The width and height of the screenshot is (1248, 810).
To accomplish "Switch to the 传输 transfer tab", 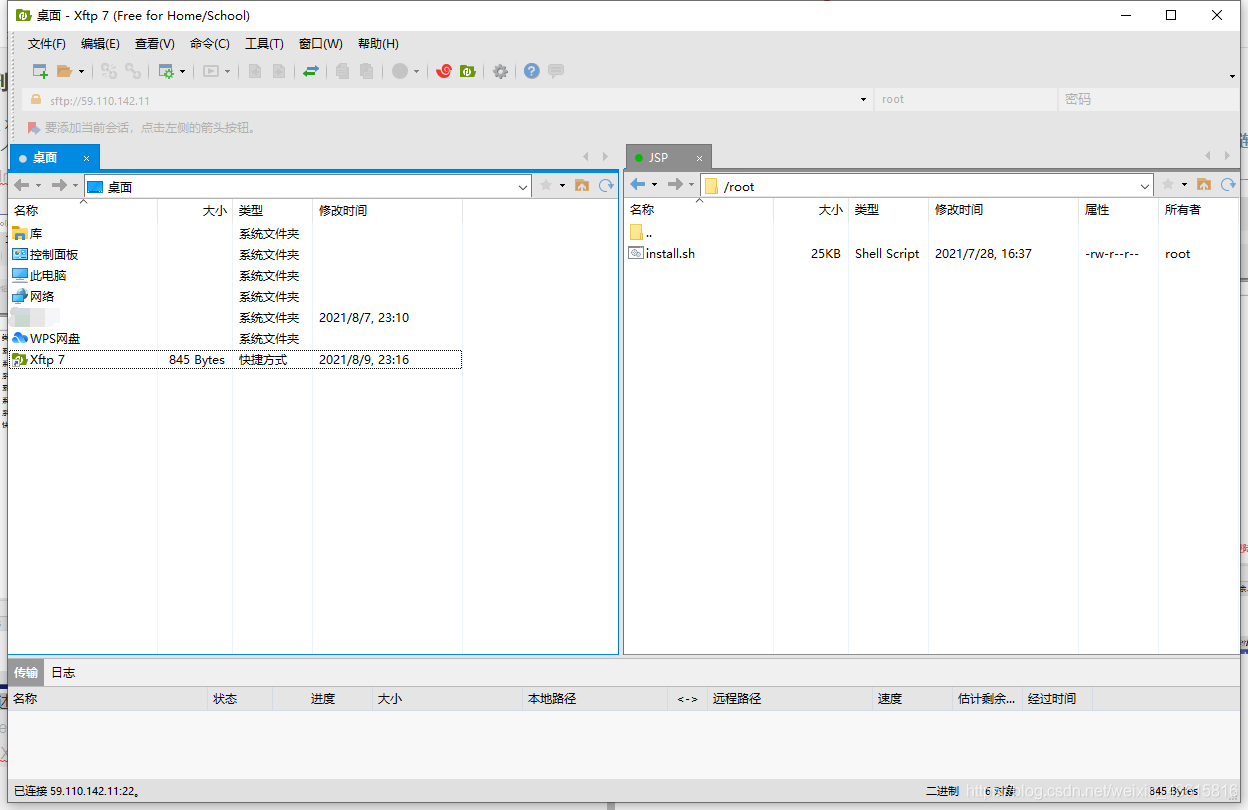I will coord(26,672).
